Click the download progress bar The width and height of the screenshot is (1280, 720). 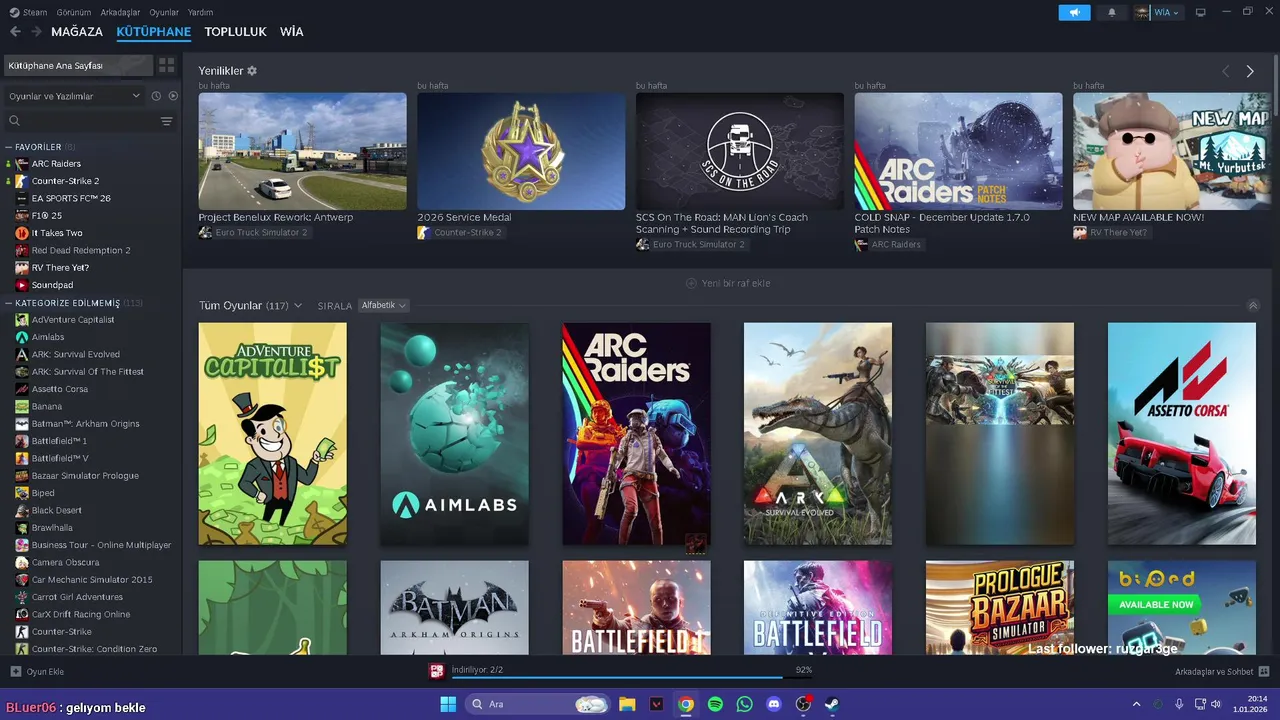pyautogui.click(x=632, y=677)
